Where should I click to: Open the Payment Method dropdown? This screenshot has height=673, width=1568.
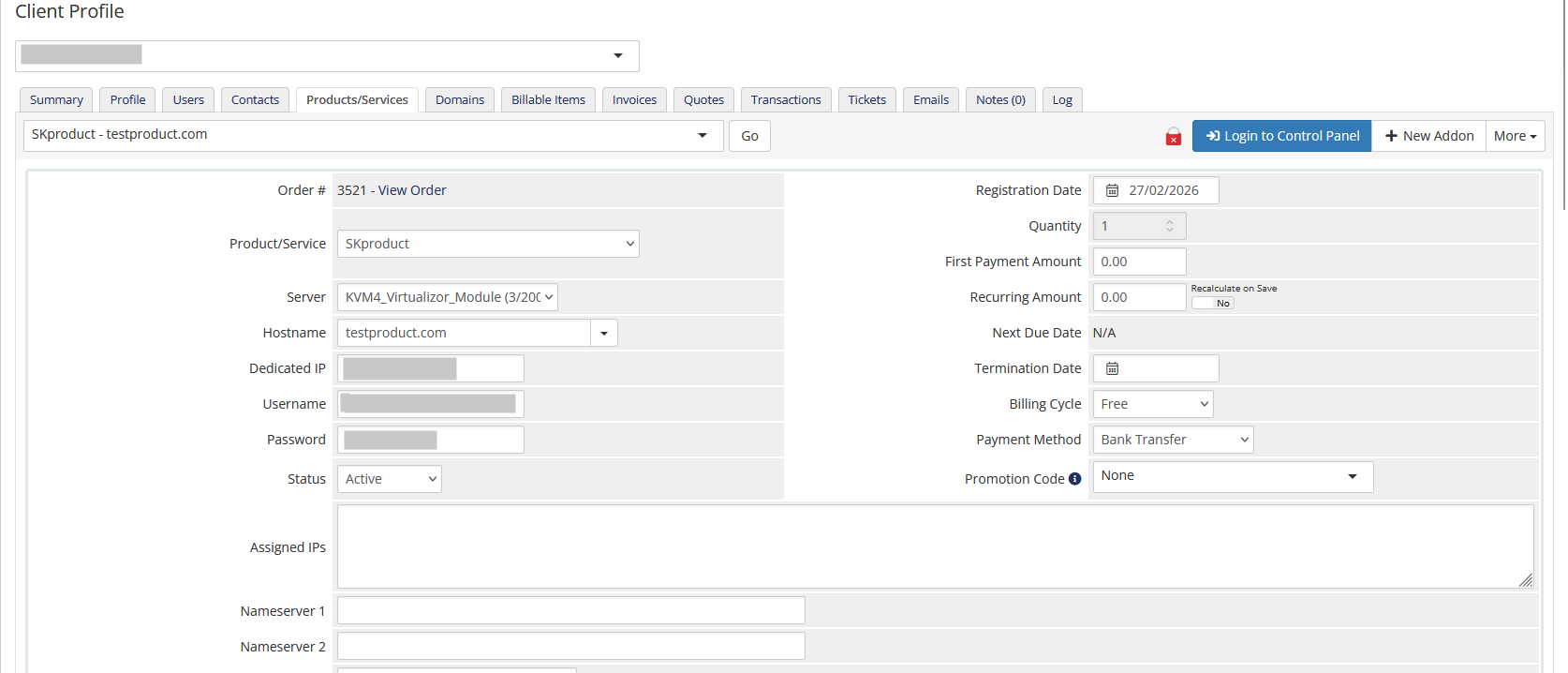pos(1173,440)
